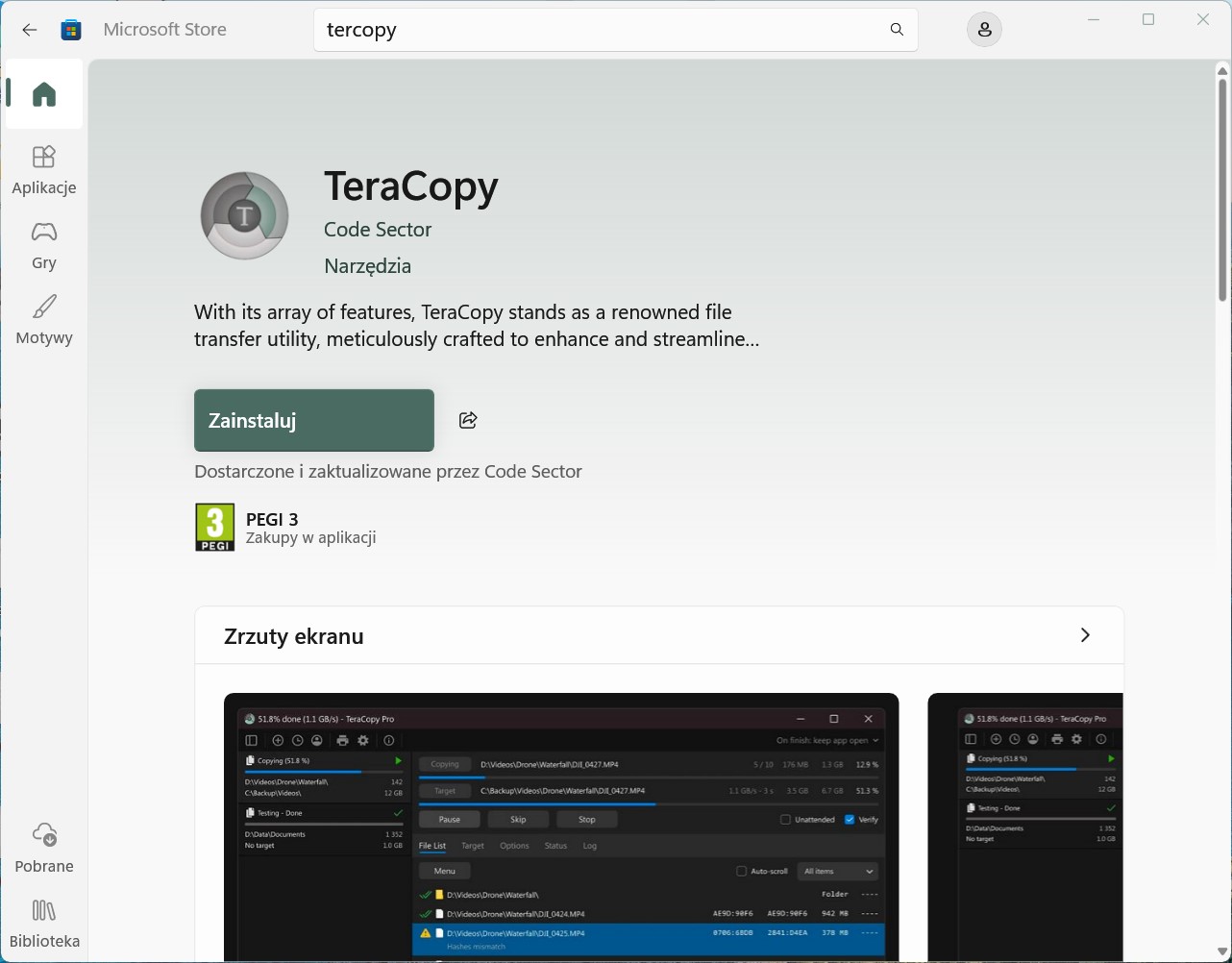Share the TeraCopy app via share icon
The image size is (1232, 963).
[x=468, y=420]
